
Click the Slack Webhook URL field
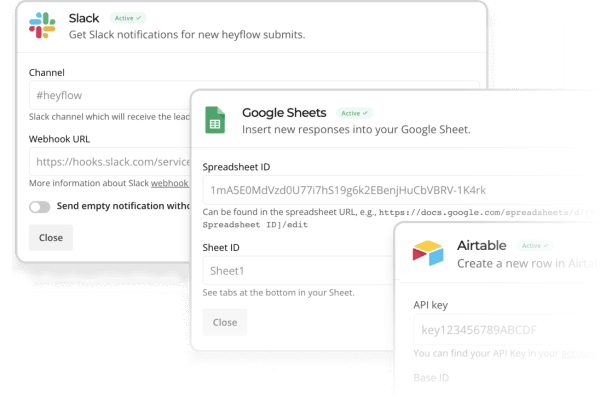click(110, 162)
